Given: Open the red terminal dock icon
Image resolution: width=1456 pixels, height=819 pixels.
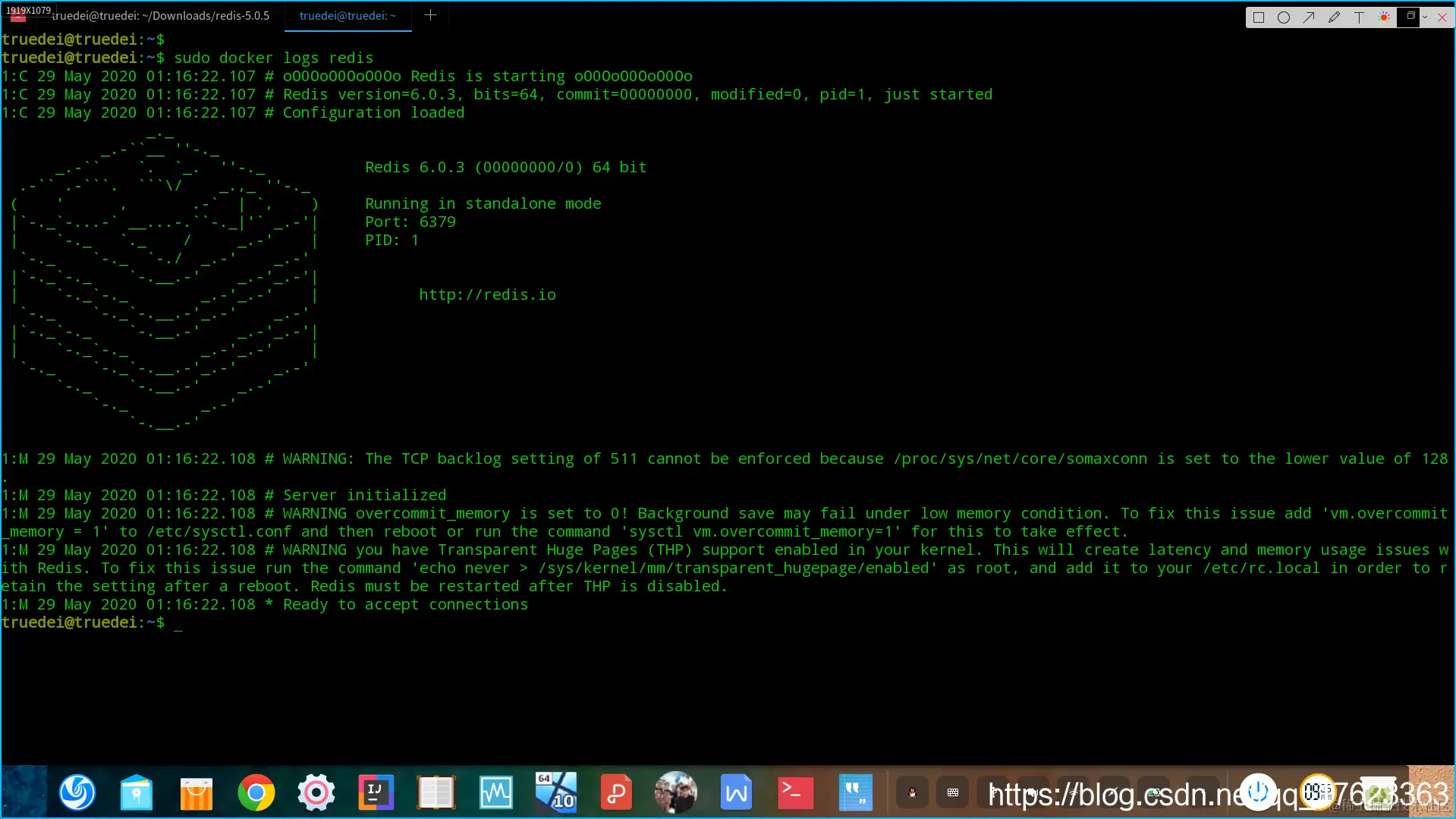Looking at the screenshot, I should [796, 792].
